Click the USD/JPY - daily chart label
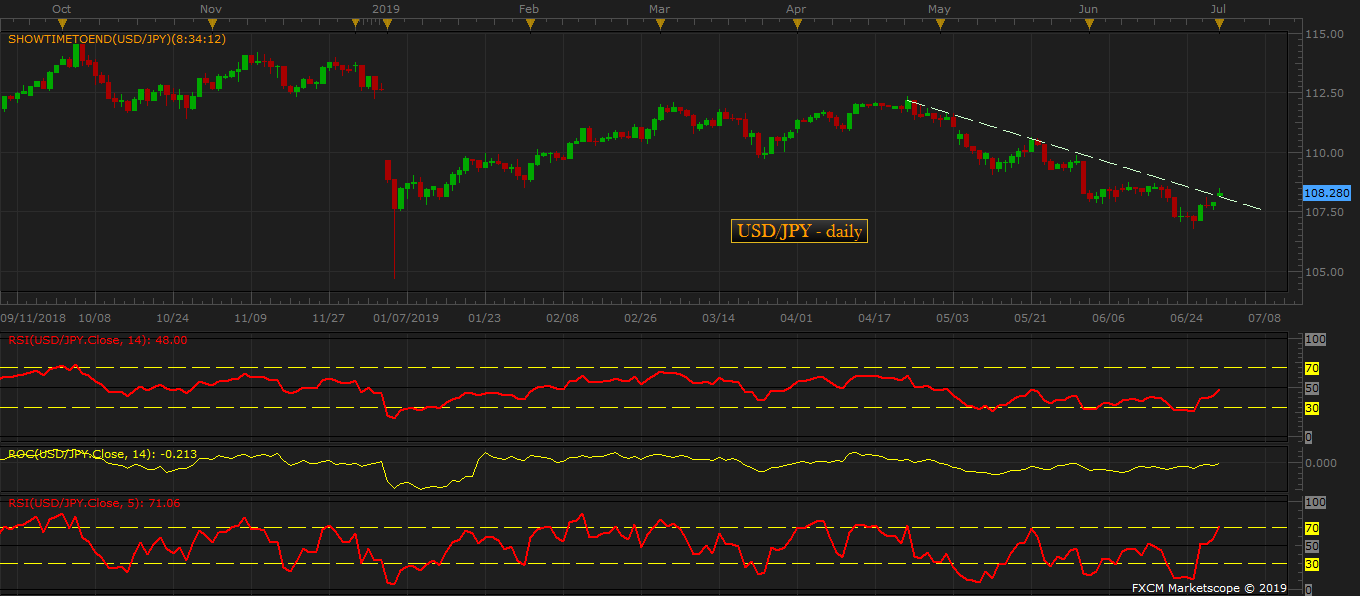1360x596 pixels. point(800,231)
